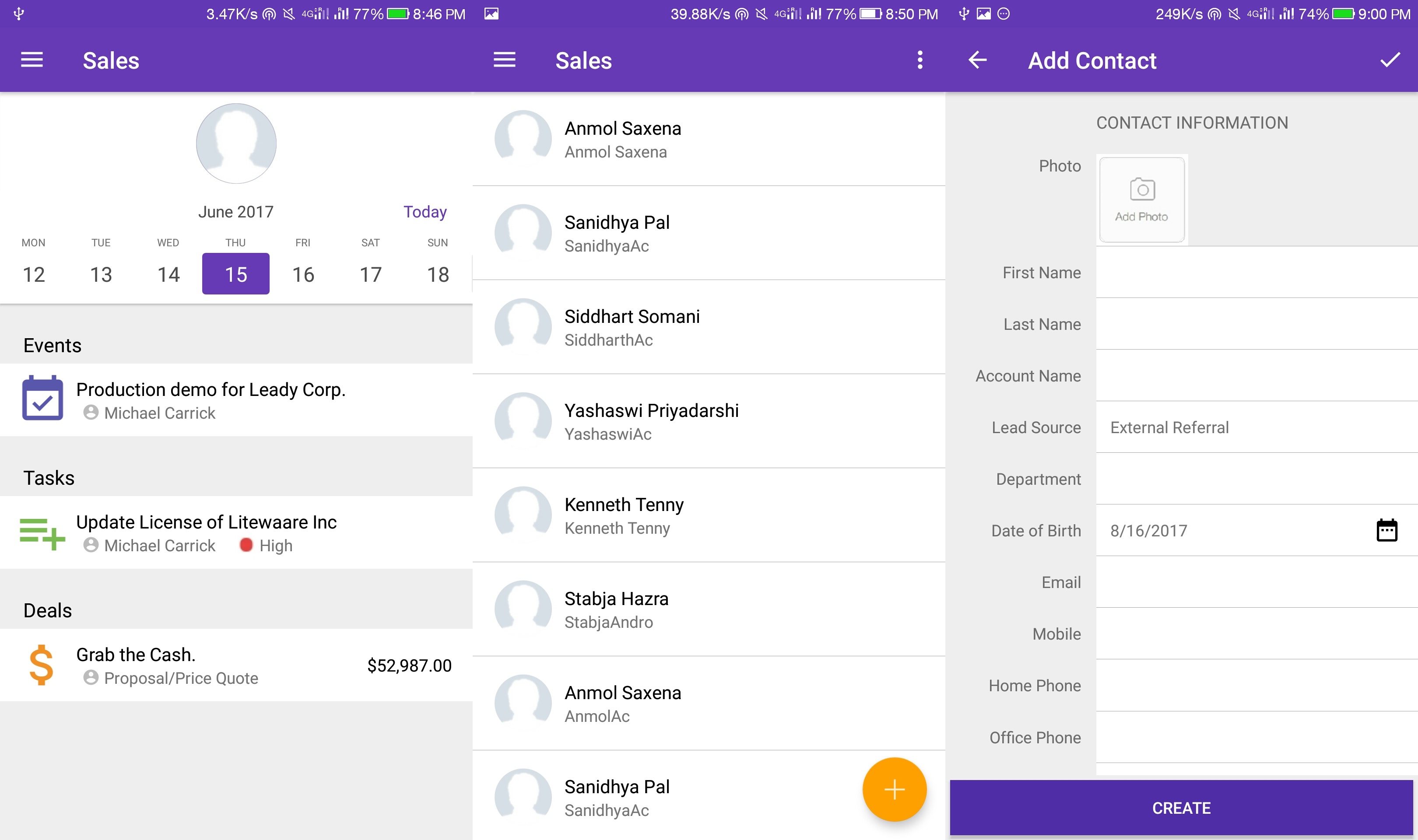Open hamburger menu on calendar Sales screen

click(x=32, y=60)
